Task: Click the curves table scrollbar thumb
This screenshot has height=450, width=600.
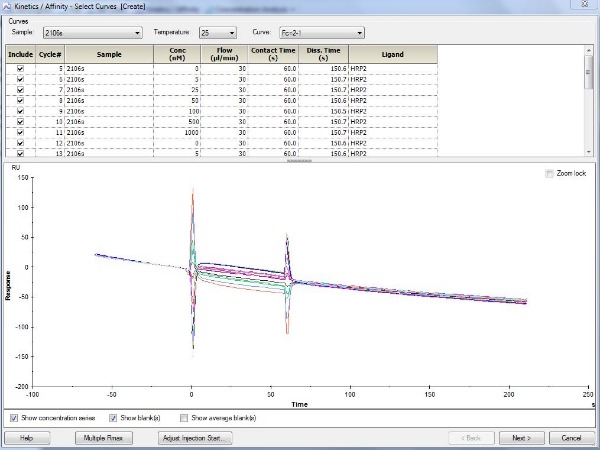Action: point(589,72)
